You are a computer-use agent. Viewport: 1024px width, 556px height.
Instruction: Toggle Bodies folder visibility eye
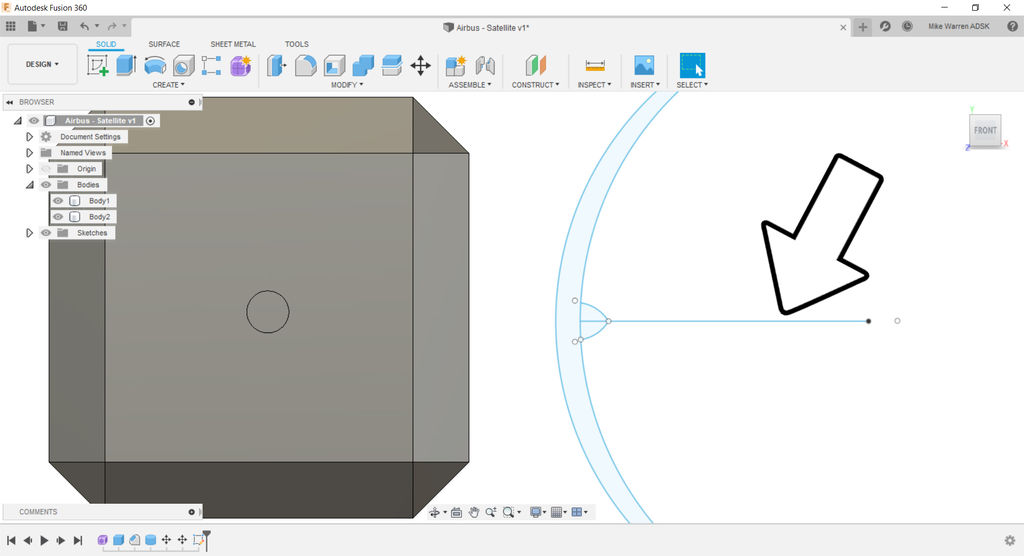click(46, 184)
